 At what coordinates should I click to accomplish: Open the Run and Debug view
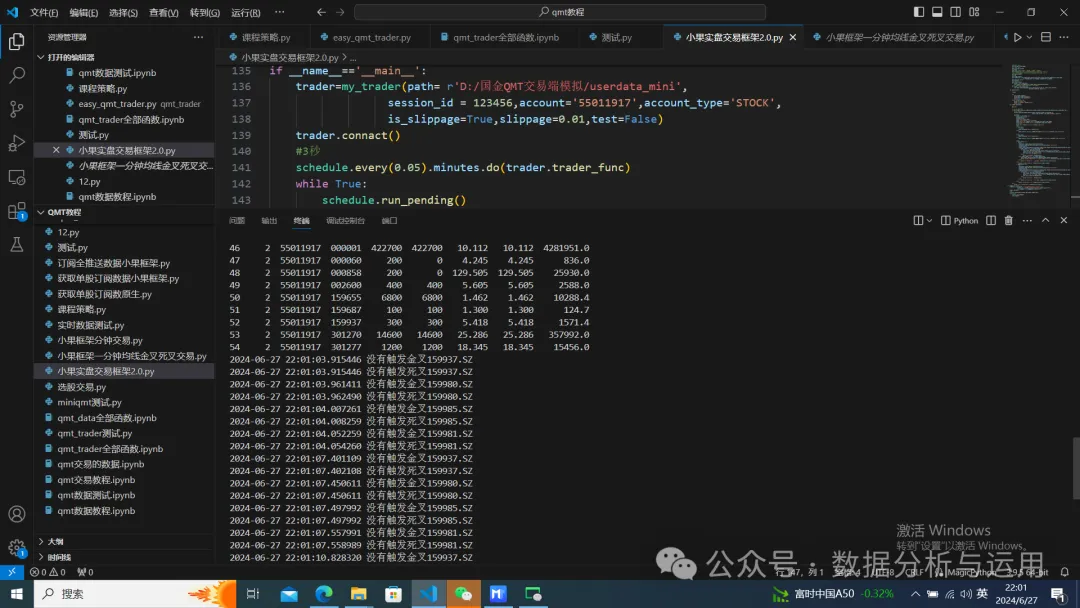coord(17,143)
